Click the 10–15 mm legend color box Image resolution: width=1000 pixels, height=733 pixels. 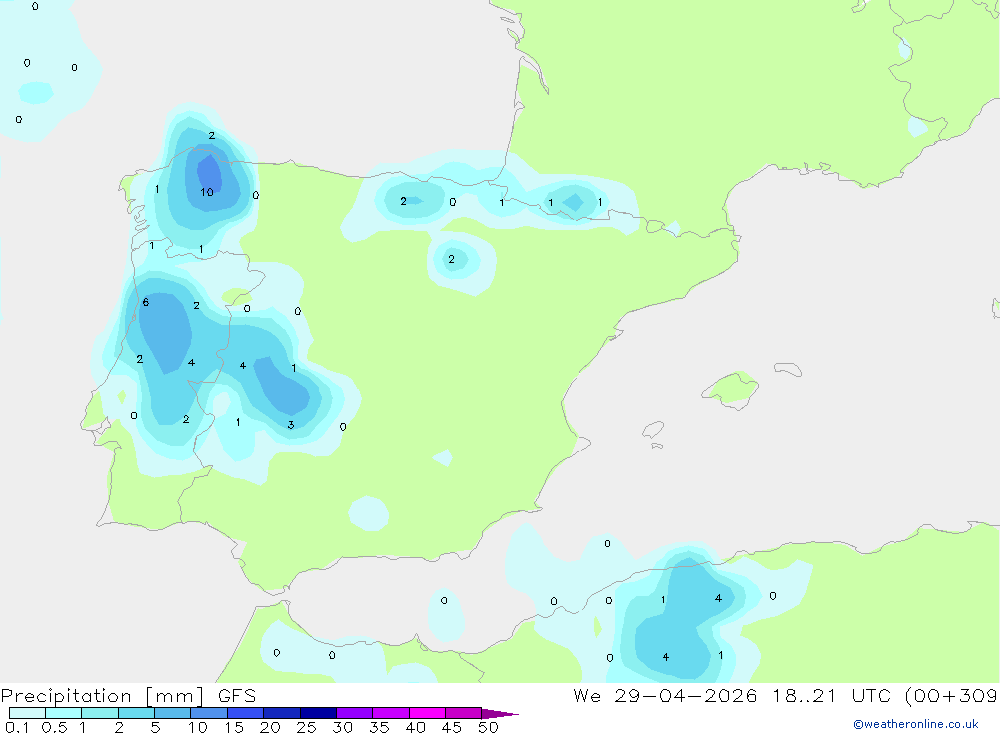(209, 713)
